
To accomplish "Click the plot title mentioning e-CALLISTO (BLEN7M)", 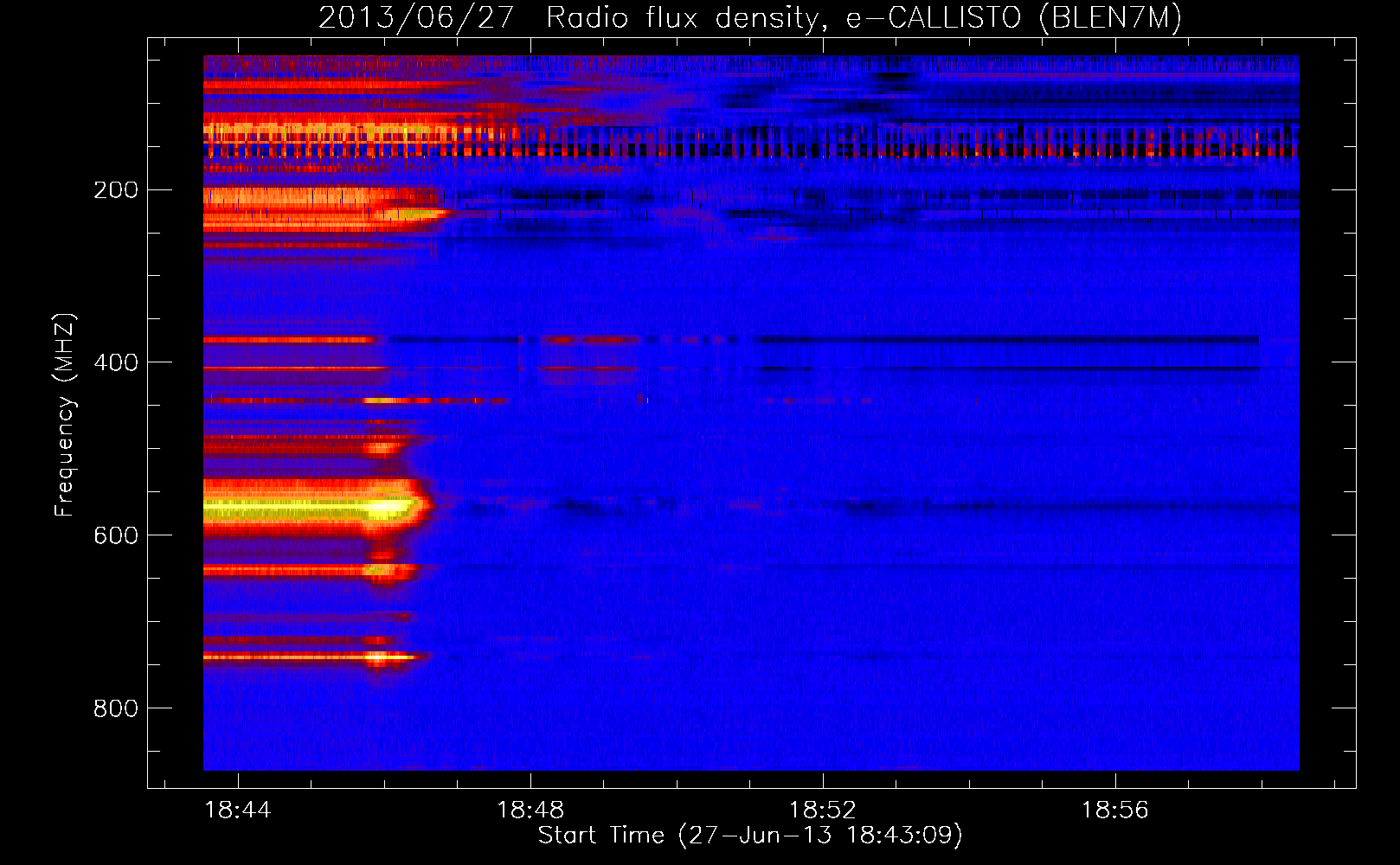I will point(749,17).
